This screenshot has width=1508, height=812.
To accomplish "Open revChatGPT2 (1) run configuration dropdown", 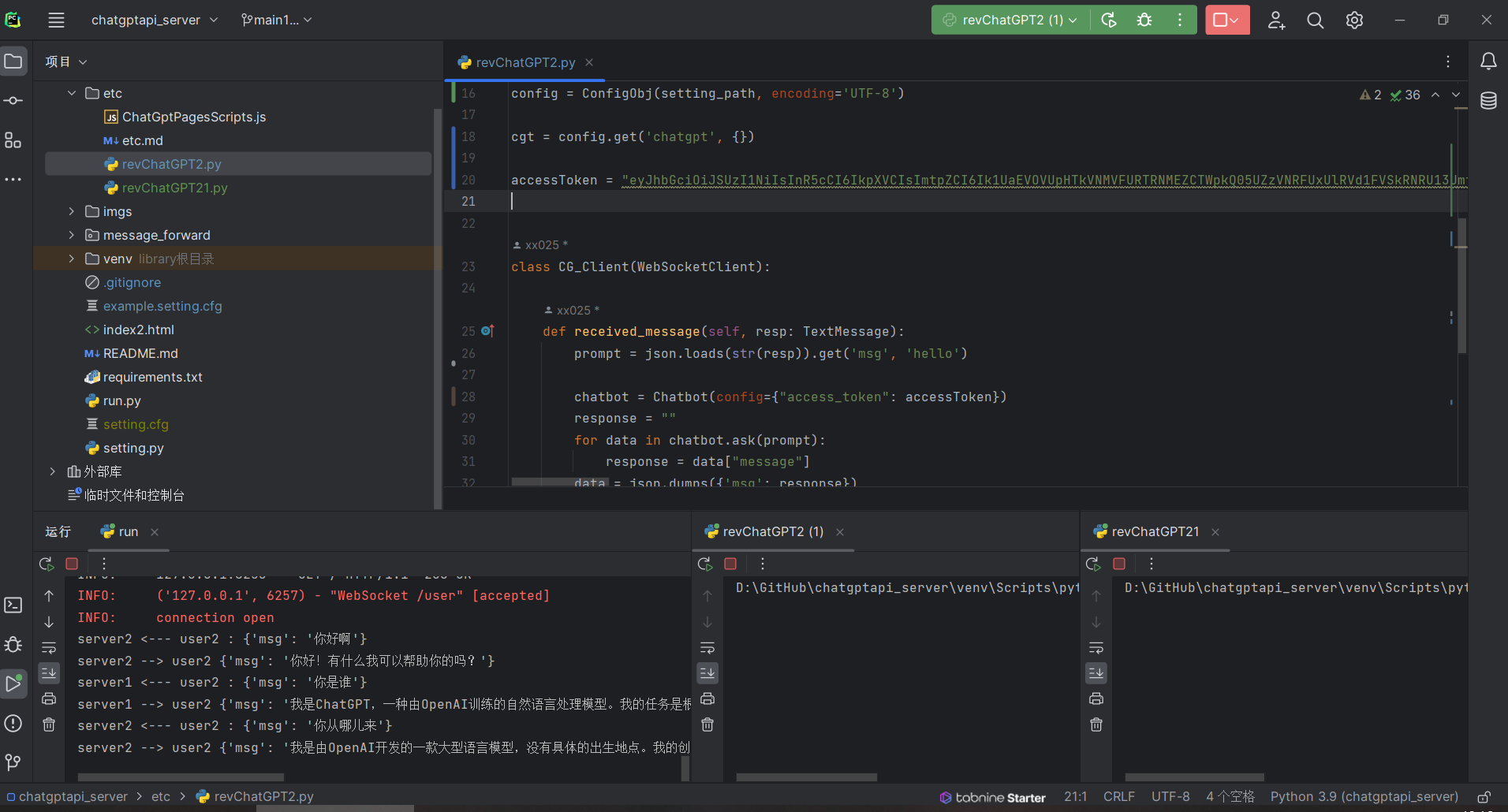I will tap(1011, 20).
